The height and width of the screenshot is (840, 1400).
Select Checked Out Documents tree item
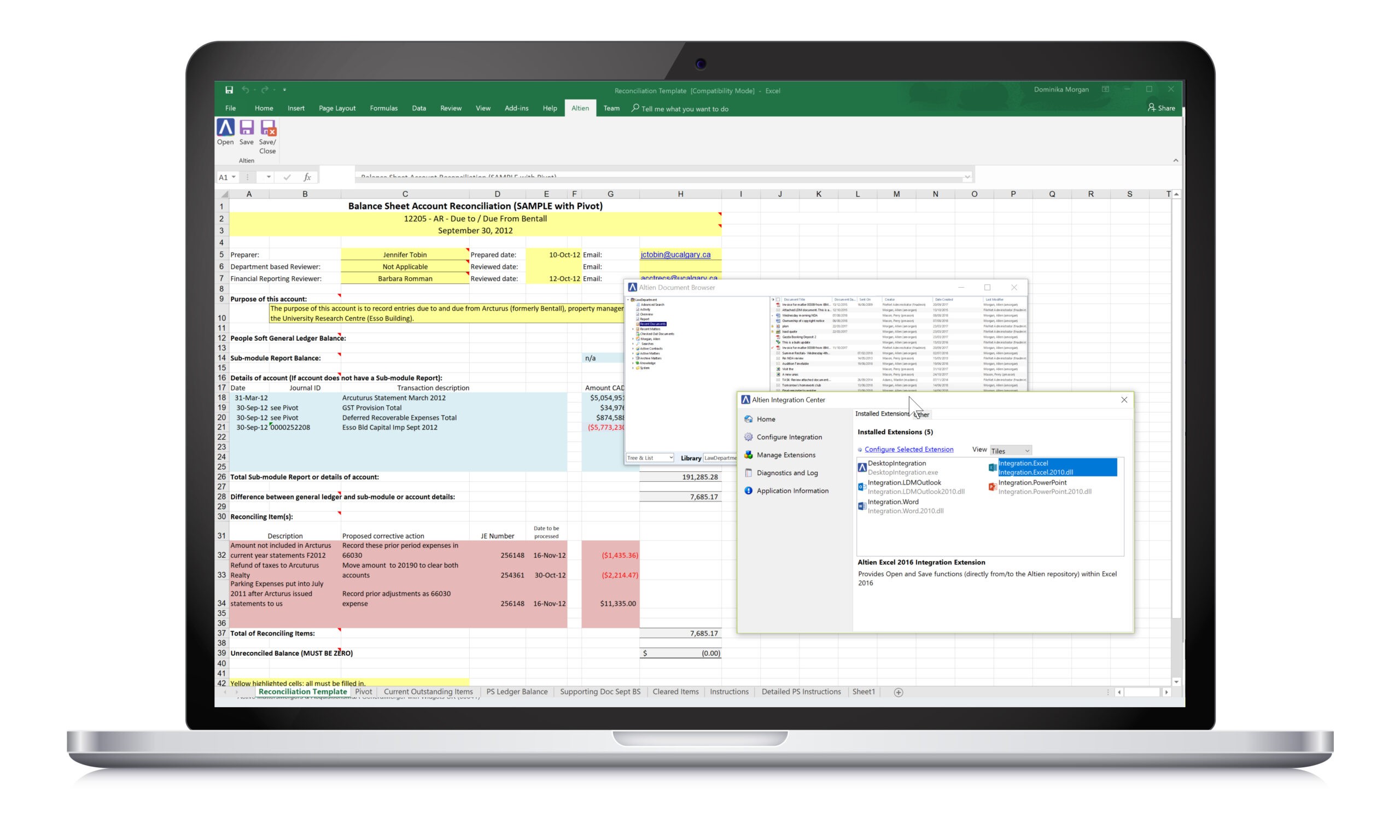point(656,334)
